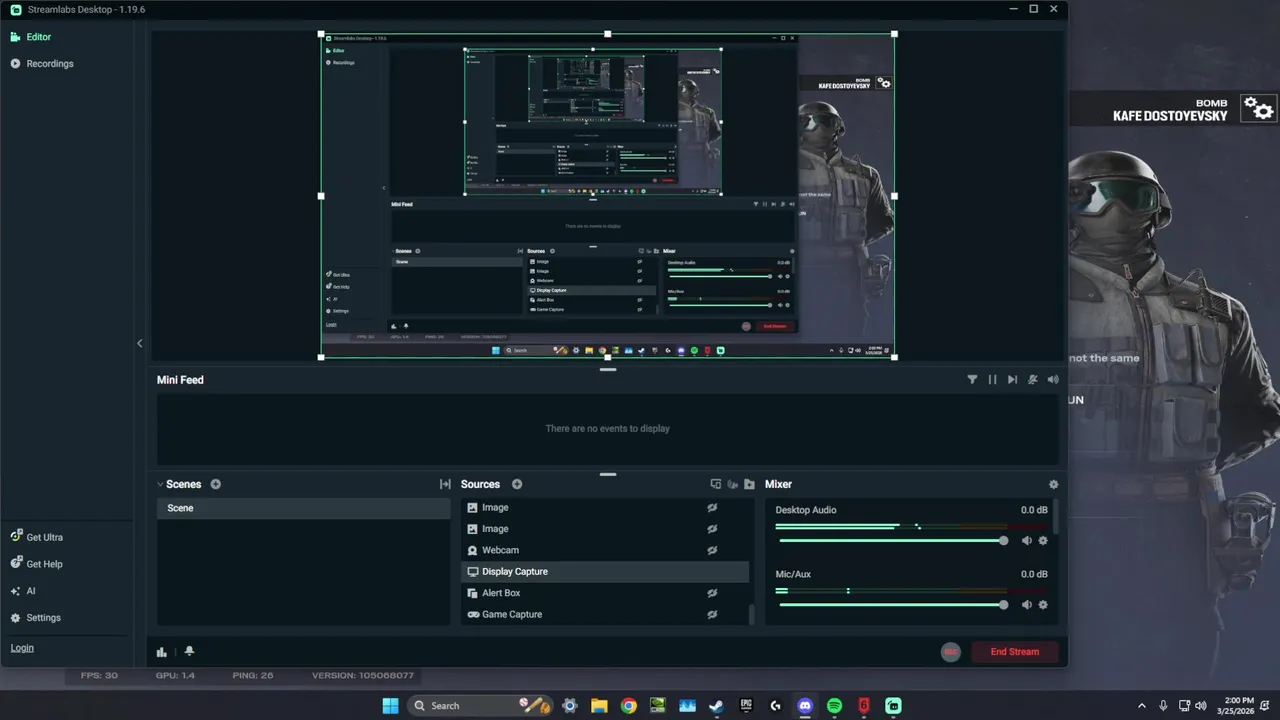
Task: Add a new scene with the plus icon
Action: pyautogui.click(x=215, y=484)
